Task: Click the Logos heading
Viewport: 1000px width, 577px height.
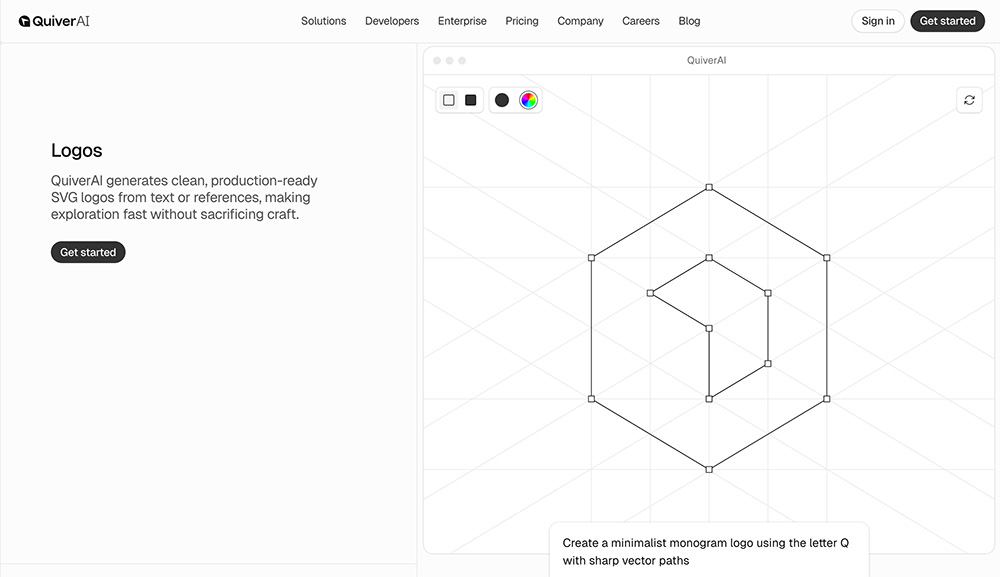Action: (77, 150)
